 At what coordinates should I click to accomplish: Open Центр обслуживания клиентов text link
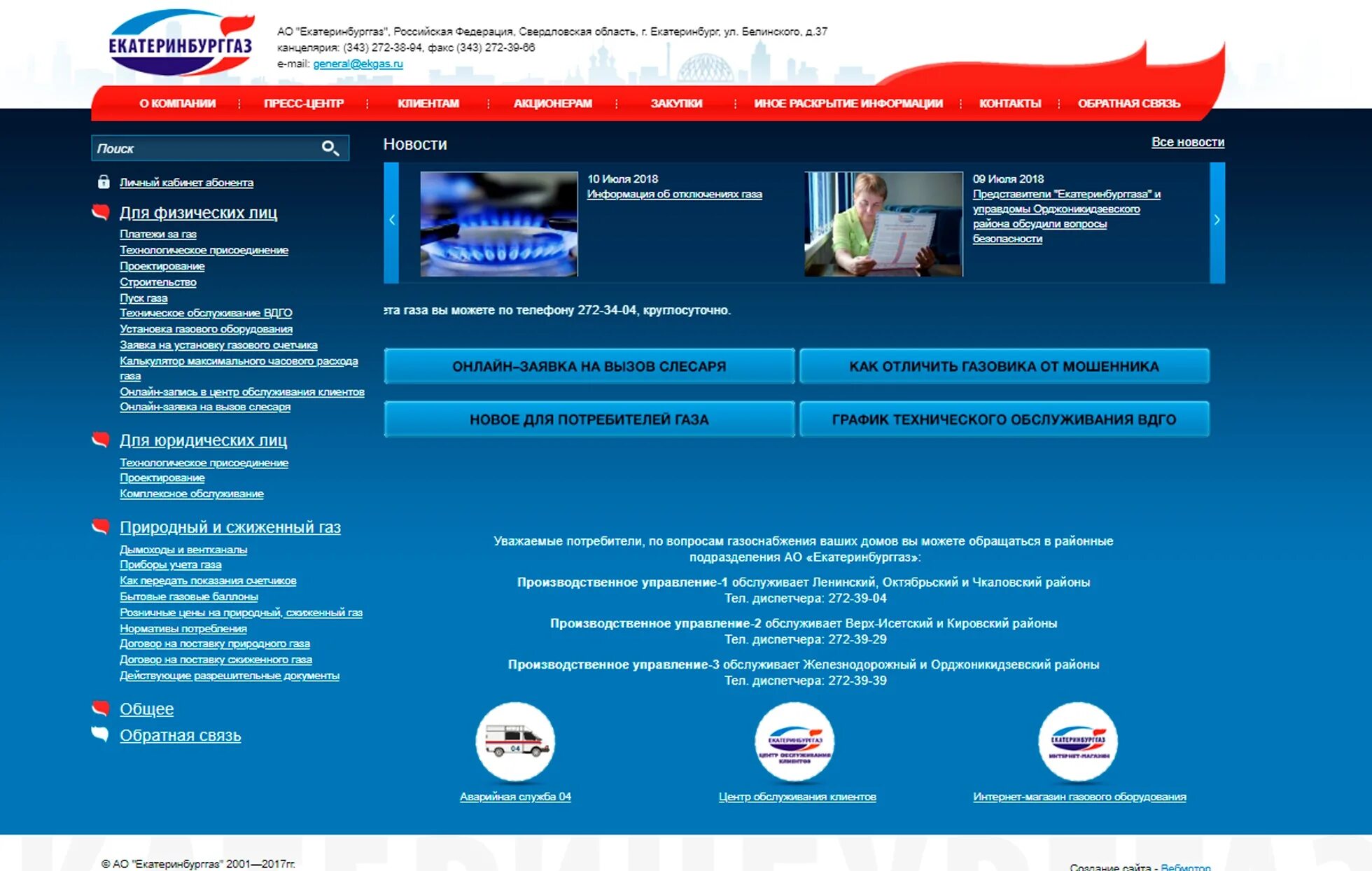click(797, 797)
